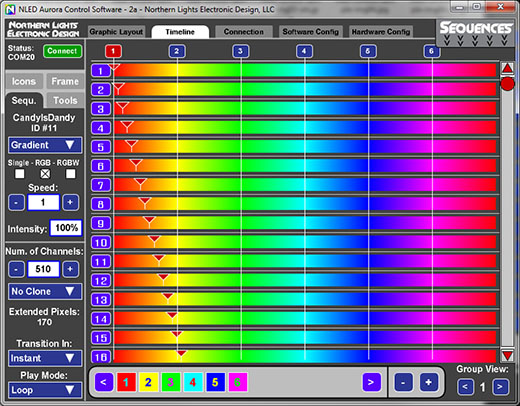Screen dimensions: 520x406
Task: Select channel row 13 button
Action: [101, 300]
